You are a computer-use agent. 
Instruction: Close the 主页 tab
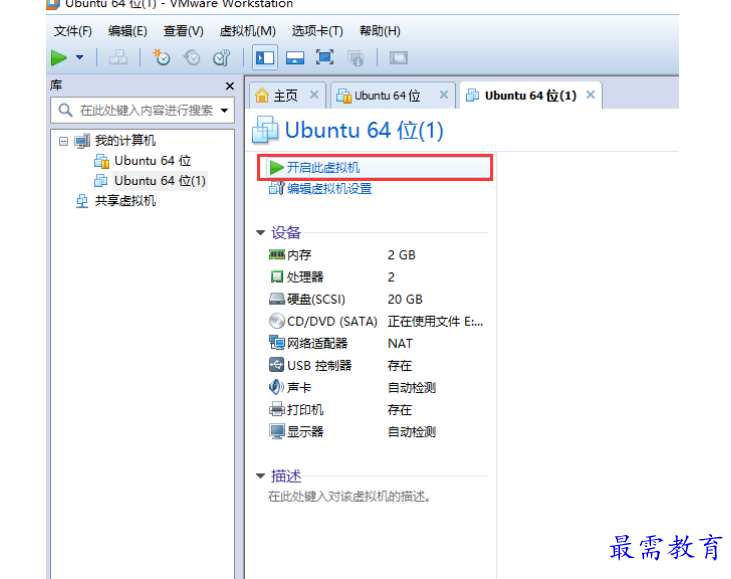click(x=315, y=95)
